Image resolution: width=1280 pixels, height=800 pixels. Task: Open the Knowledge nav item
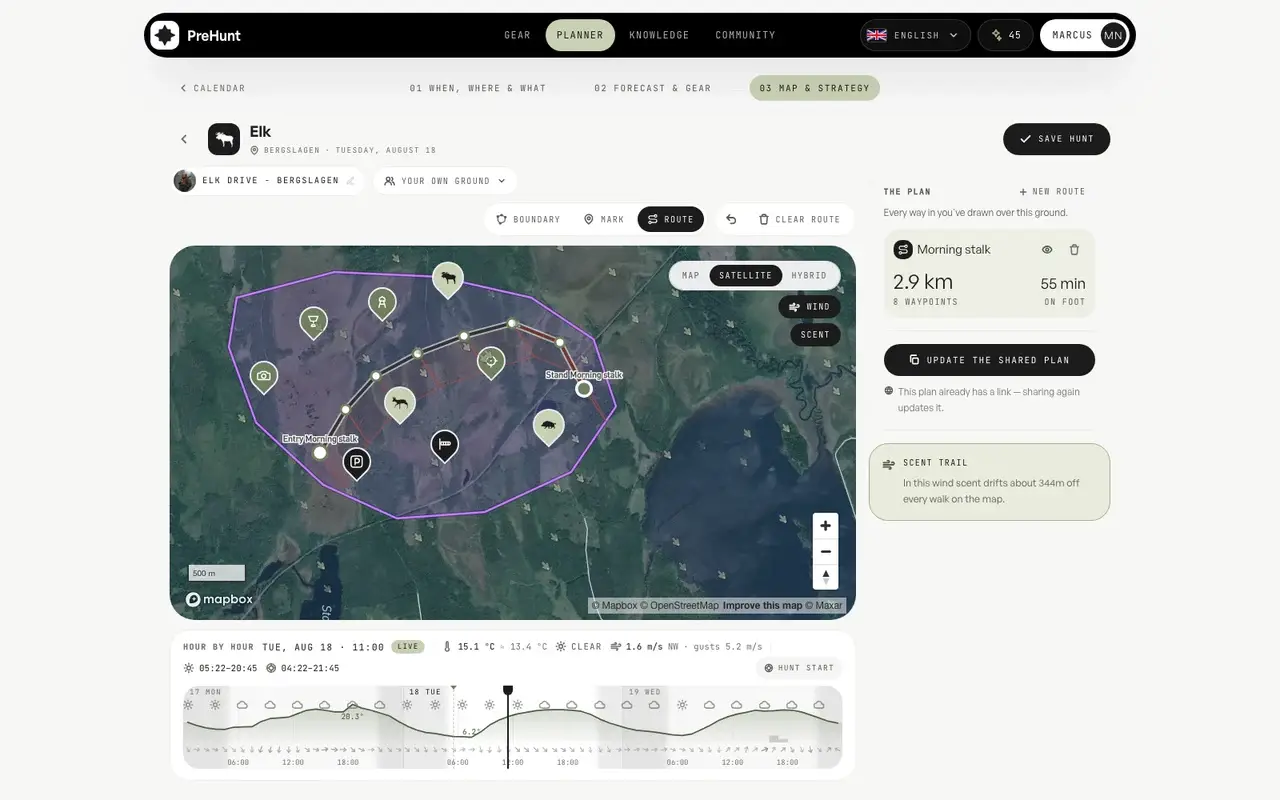click(x=659, y=35)
